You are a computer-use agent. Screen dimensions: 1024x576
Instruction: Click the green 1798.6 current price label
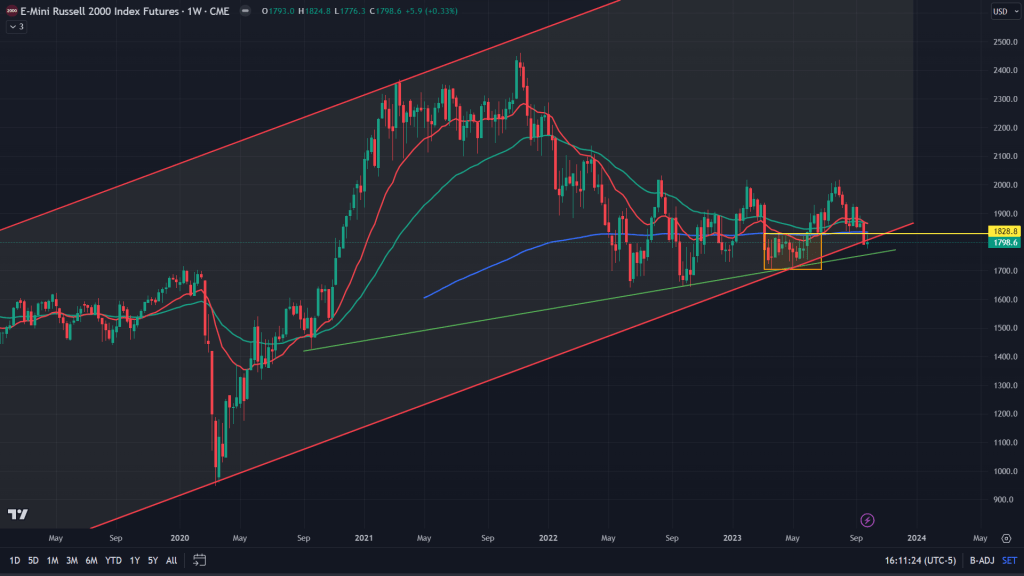1002,242
